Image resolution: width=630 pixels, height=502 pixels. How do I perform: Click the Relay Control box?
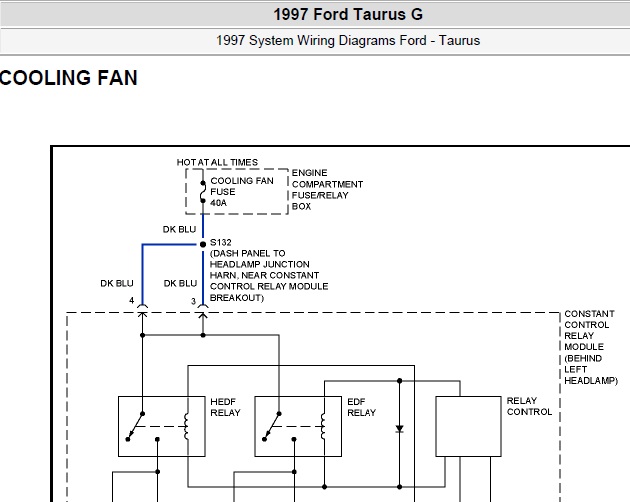(468, 426)
